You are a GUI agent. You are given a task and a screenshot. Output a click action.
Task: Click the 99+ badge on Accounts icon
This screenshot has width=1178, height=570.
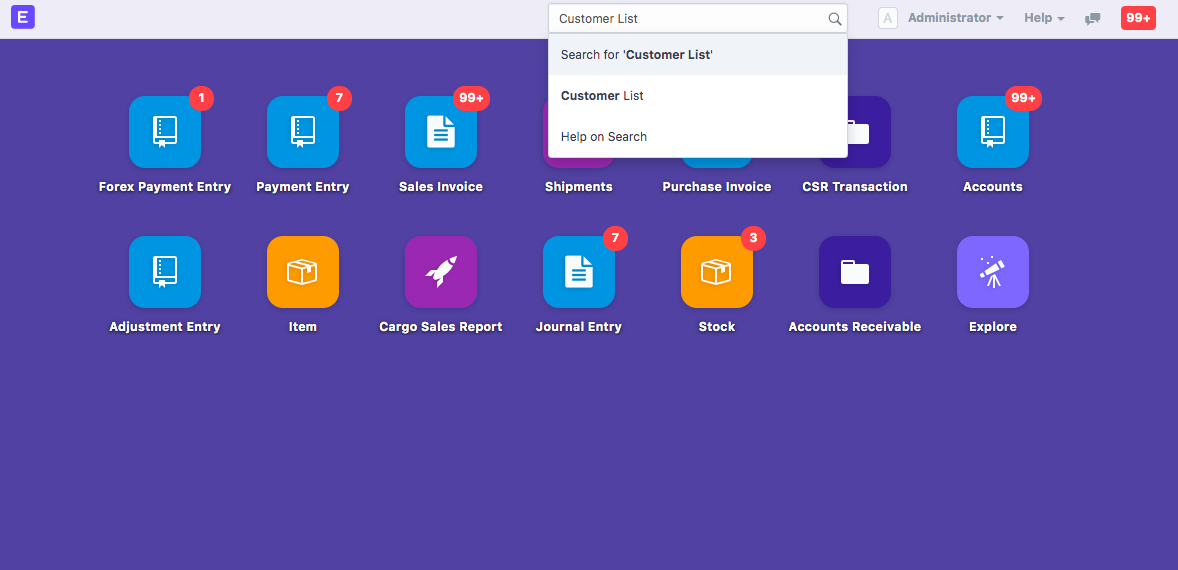coord(1023,98)
